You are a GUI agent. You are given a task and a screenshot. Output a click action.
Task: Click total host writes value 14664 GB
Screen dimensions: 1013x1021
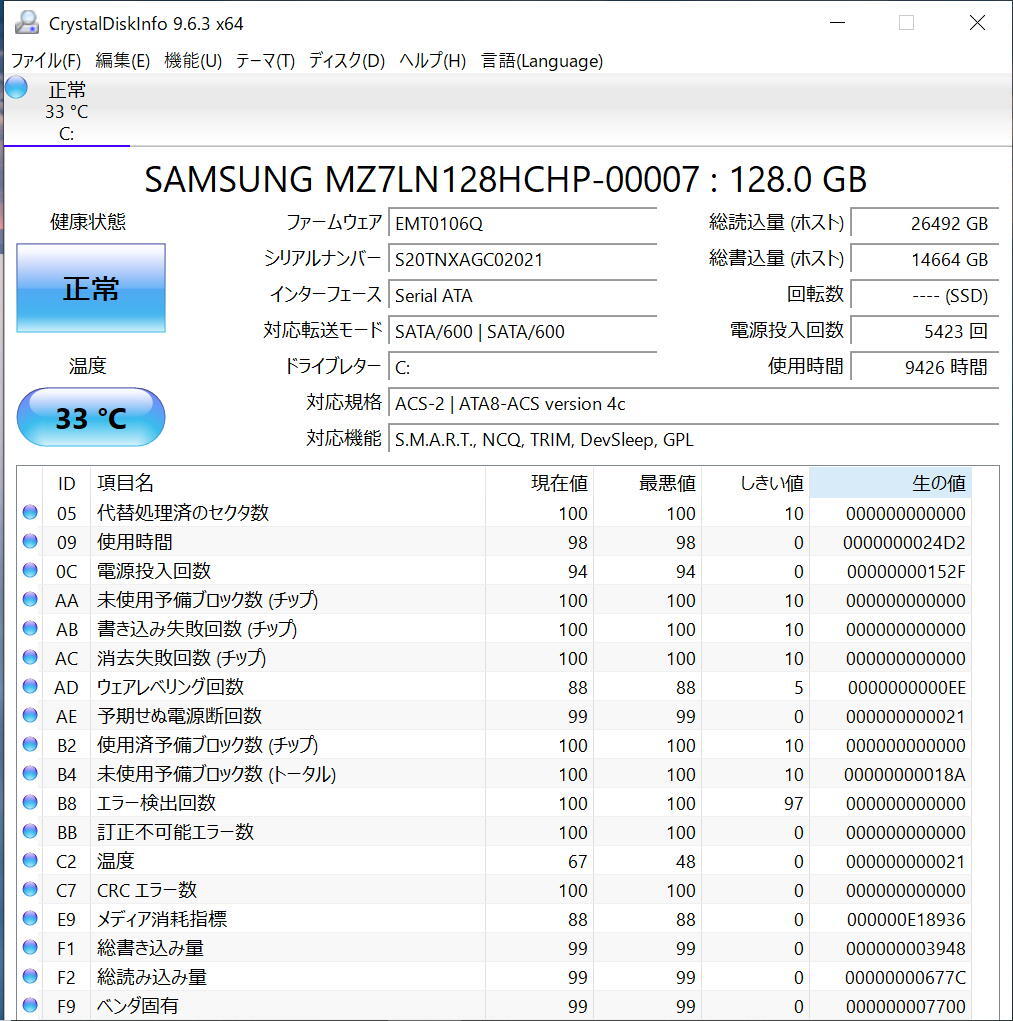point(924,259)
